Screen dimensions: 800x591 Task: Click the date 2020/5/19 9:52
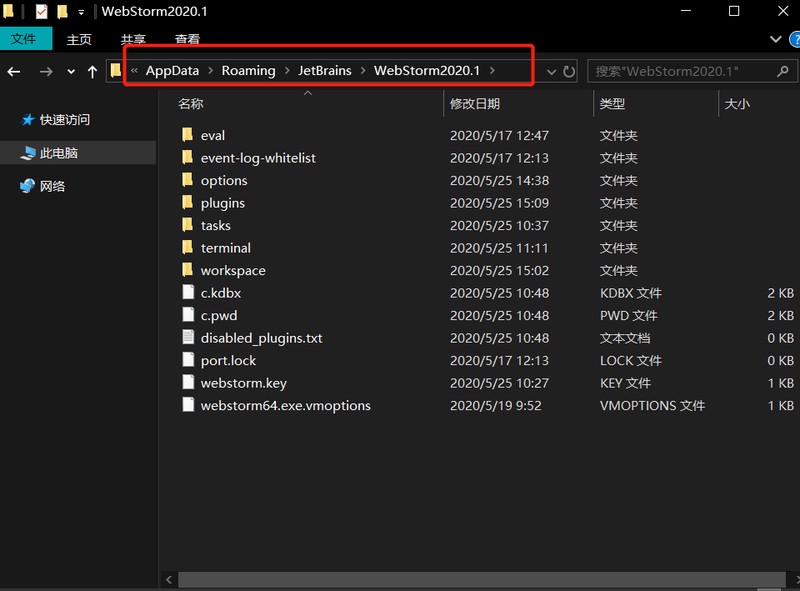click(x=495, y=406)
